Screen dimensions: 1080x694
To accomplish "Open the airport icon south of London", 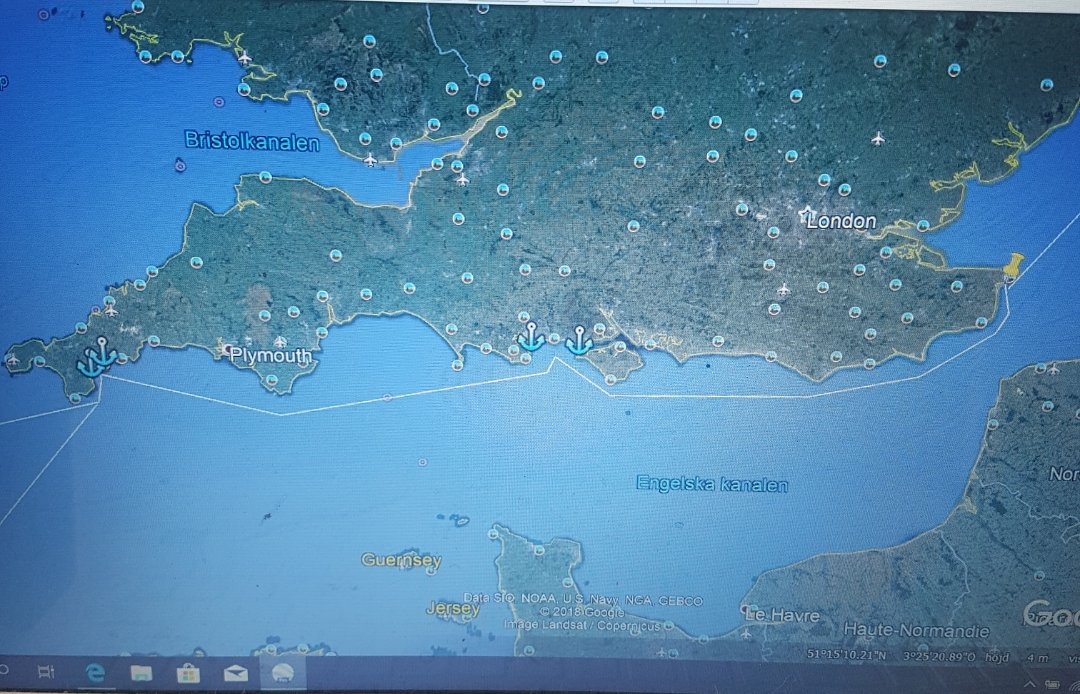I will tap(783, 289).
